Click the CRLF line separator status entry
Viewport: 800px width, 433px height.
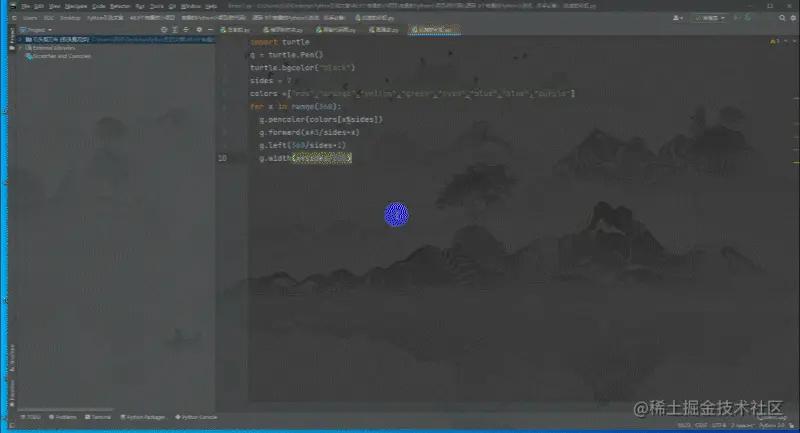(x=701, y=425)
